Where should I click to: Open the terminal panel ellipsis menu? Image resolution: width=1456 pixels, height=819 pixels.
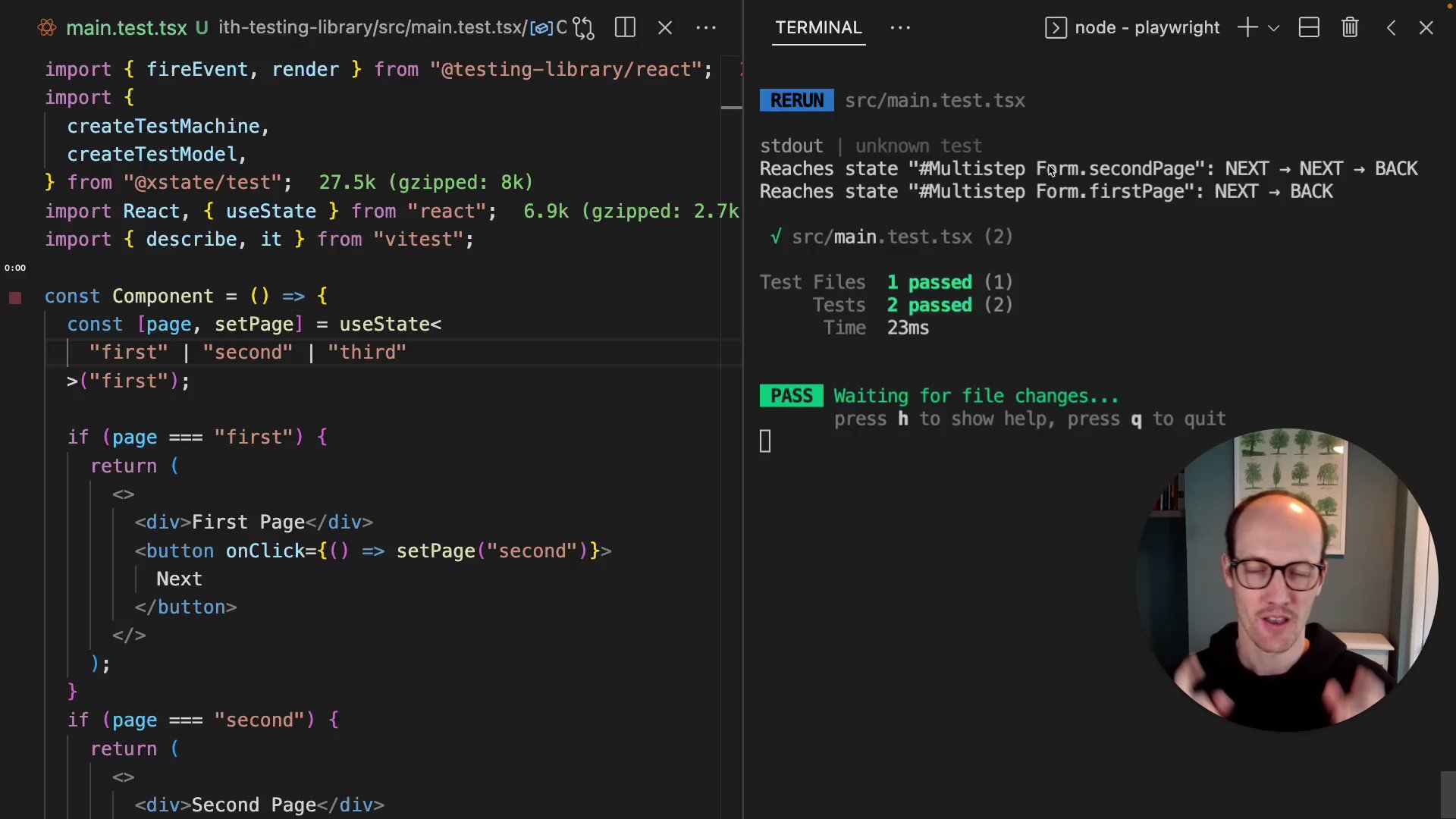(899, 27)
